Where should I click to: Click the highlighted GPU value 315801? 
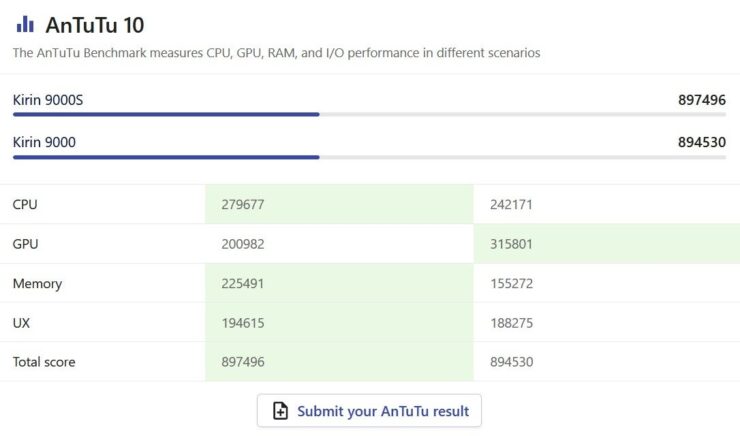tap(511, 244)
